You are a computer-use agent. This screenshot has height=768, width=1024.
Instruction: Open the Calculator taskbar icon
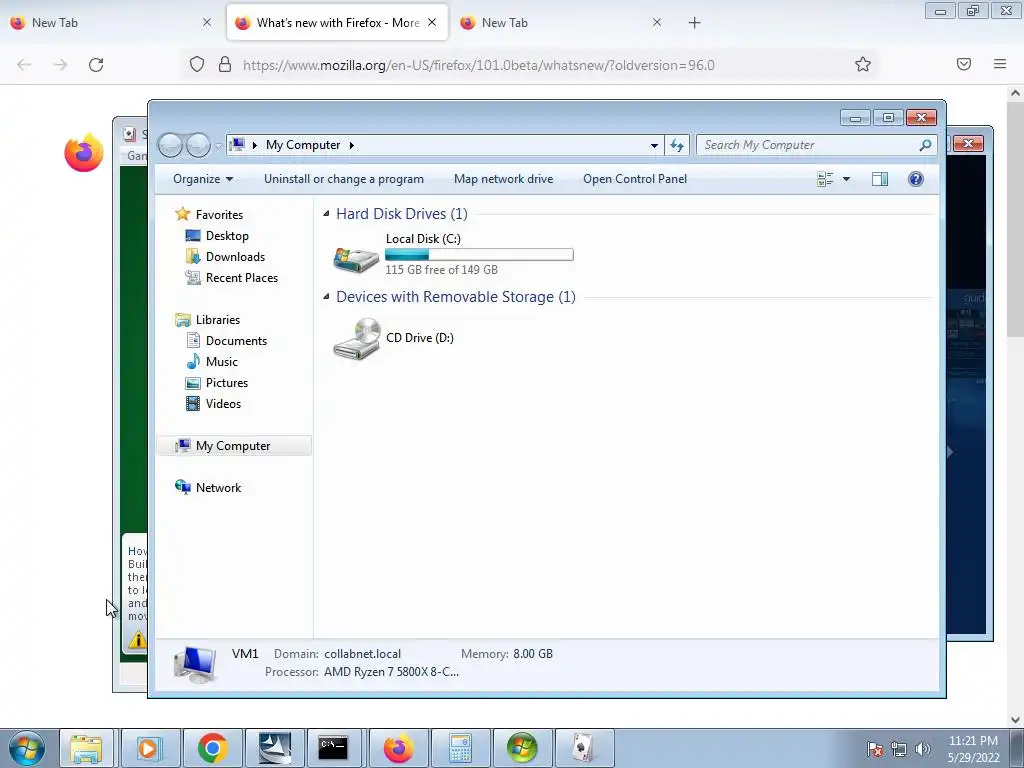click(460, 748)
